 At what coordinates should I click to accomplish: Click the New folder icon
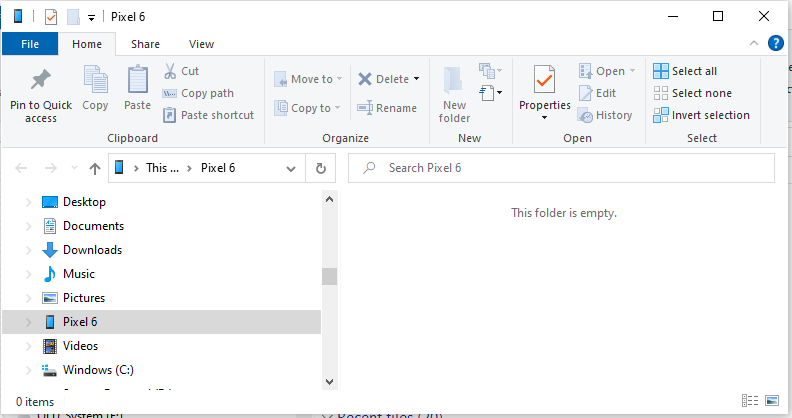[x=453, y=80]
